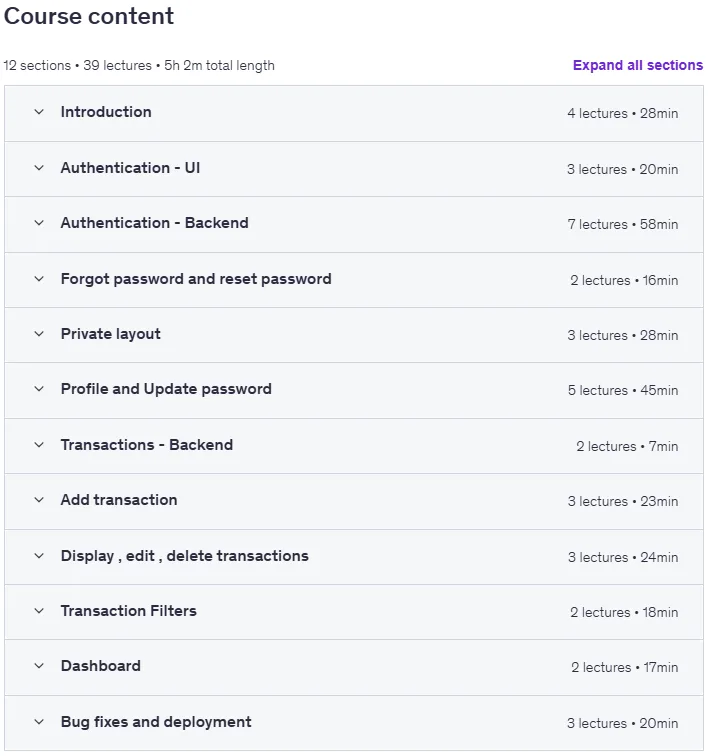Select the Introduction section title
The height and width of the screenshot is (756, 709).
(x=106, y=112)
